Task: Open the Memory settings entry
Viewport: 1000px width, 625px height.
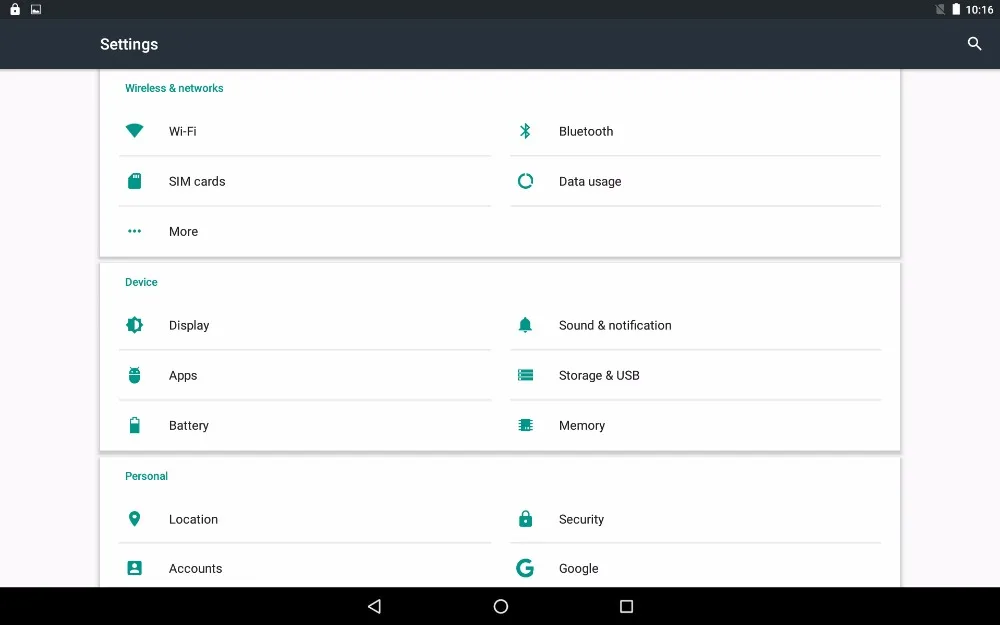Action: pyautogui.click(x=695, y=425)
